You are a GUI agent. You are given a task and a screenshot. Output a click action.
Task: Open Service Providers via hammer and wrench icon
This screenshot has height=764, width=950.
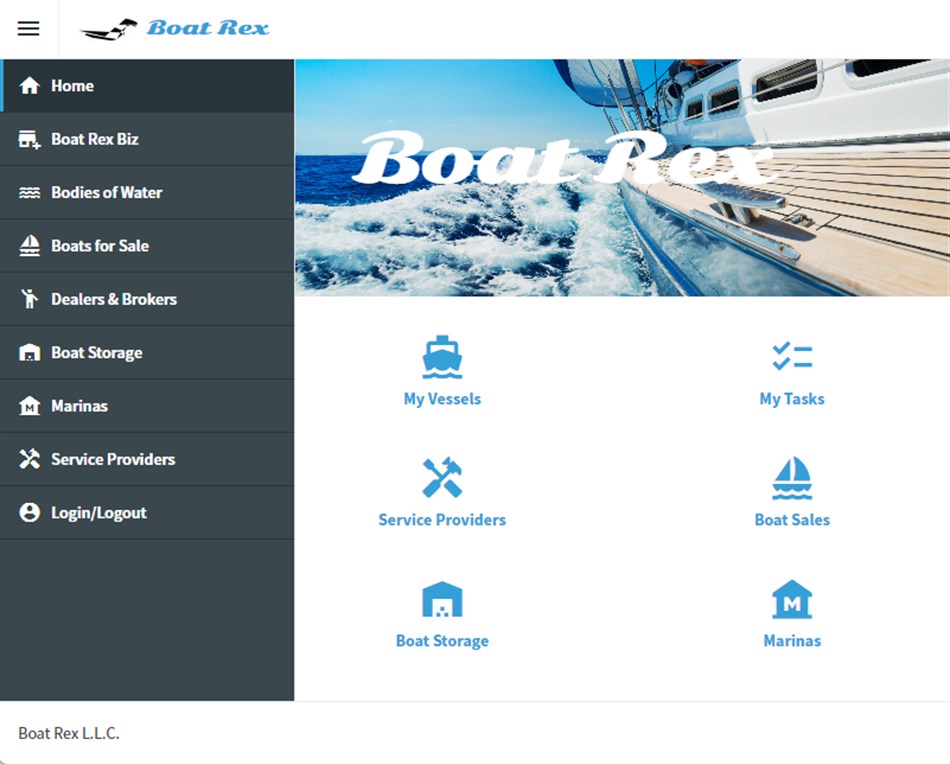pyautogui.click(x=442, y=477)
